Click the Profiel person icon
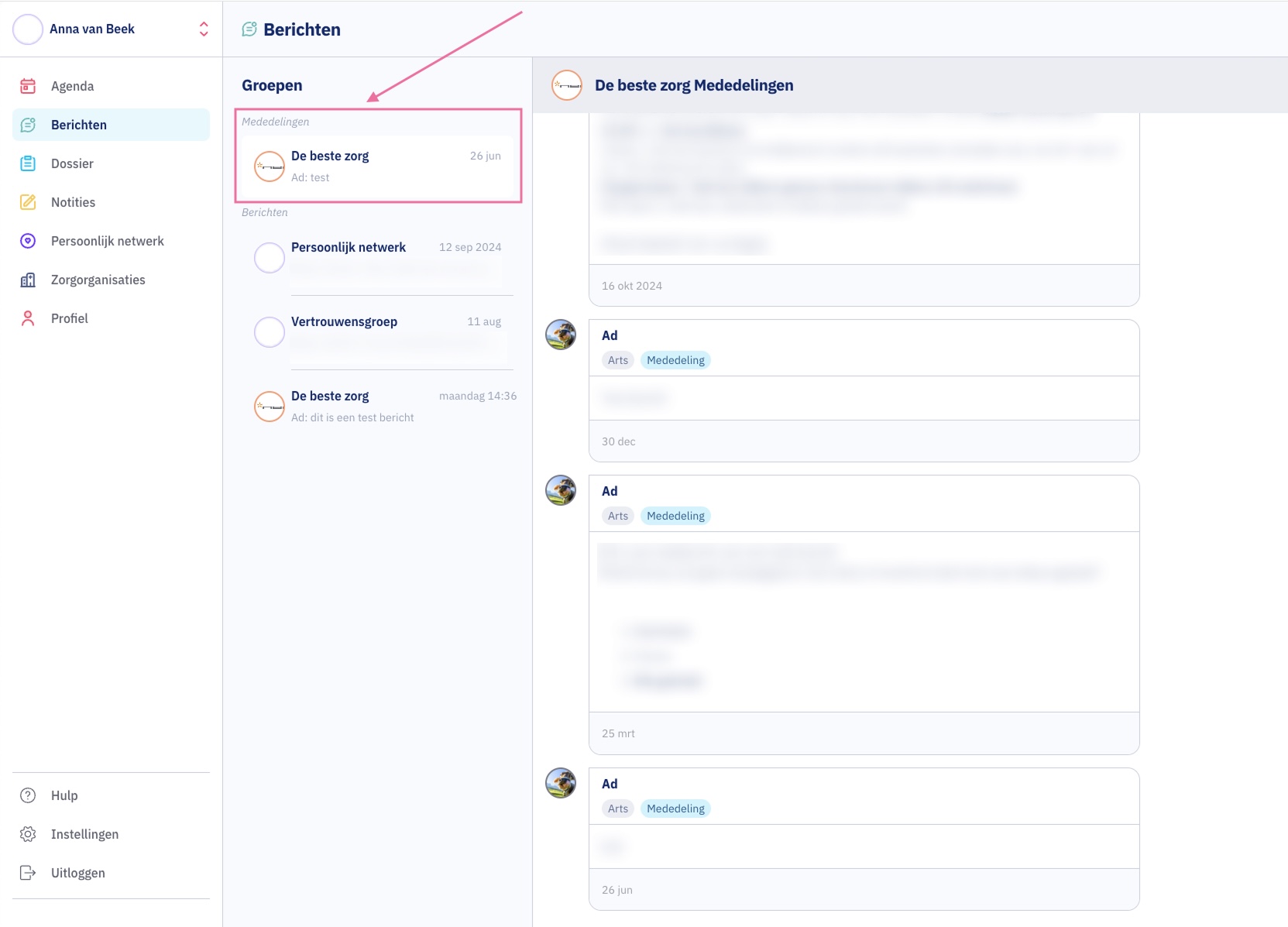Screen dimensions: 1288x927 (x=28, y=318)
